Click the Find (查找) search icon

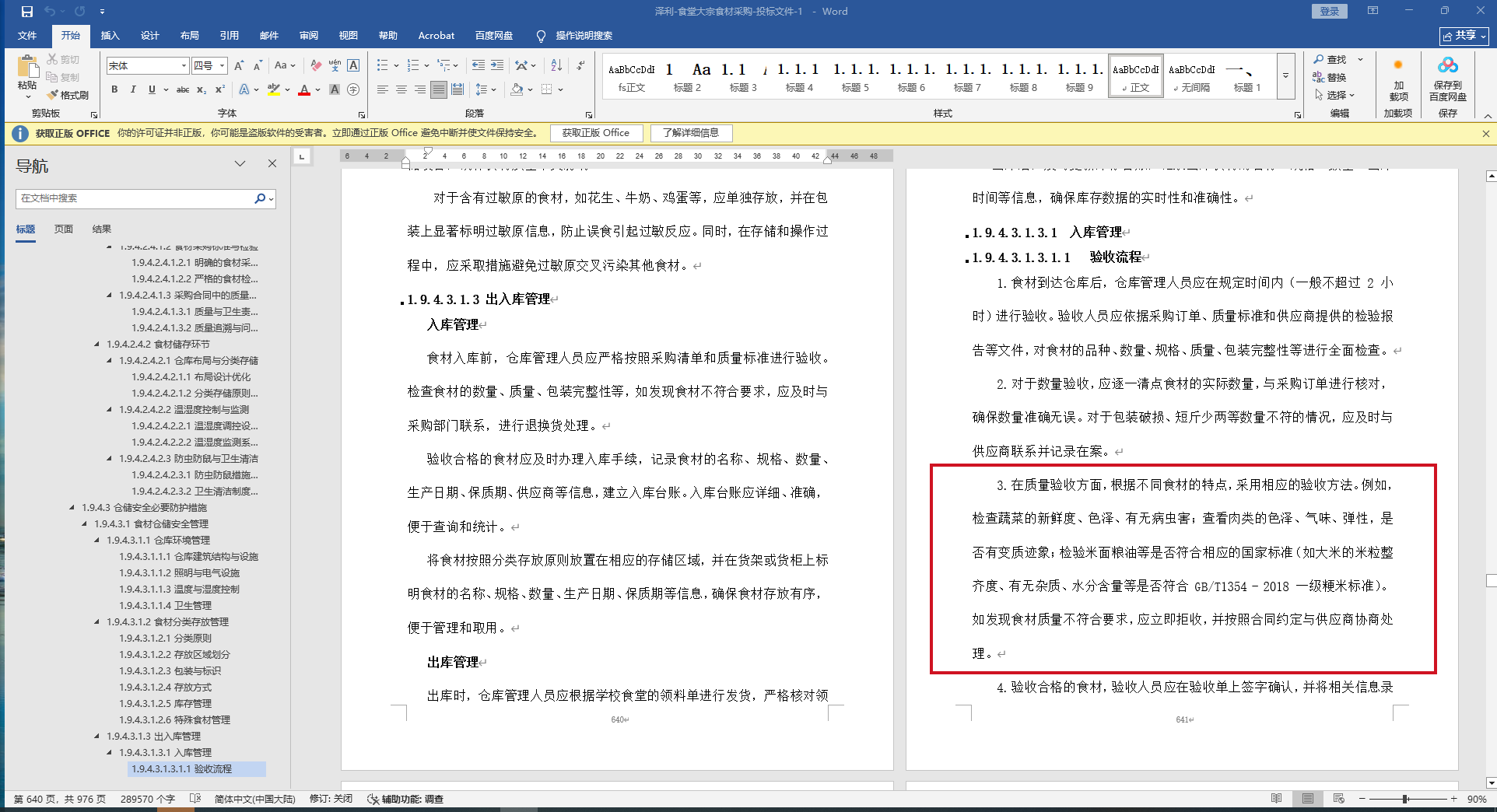coord(1330,60)
